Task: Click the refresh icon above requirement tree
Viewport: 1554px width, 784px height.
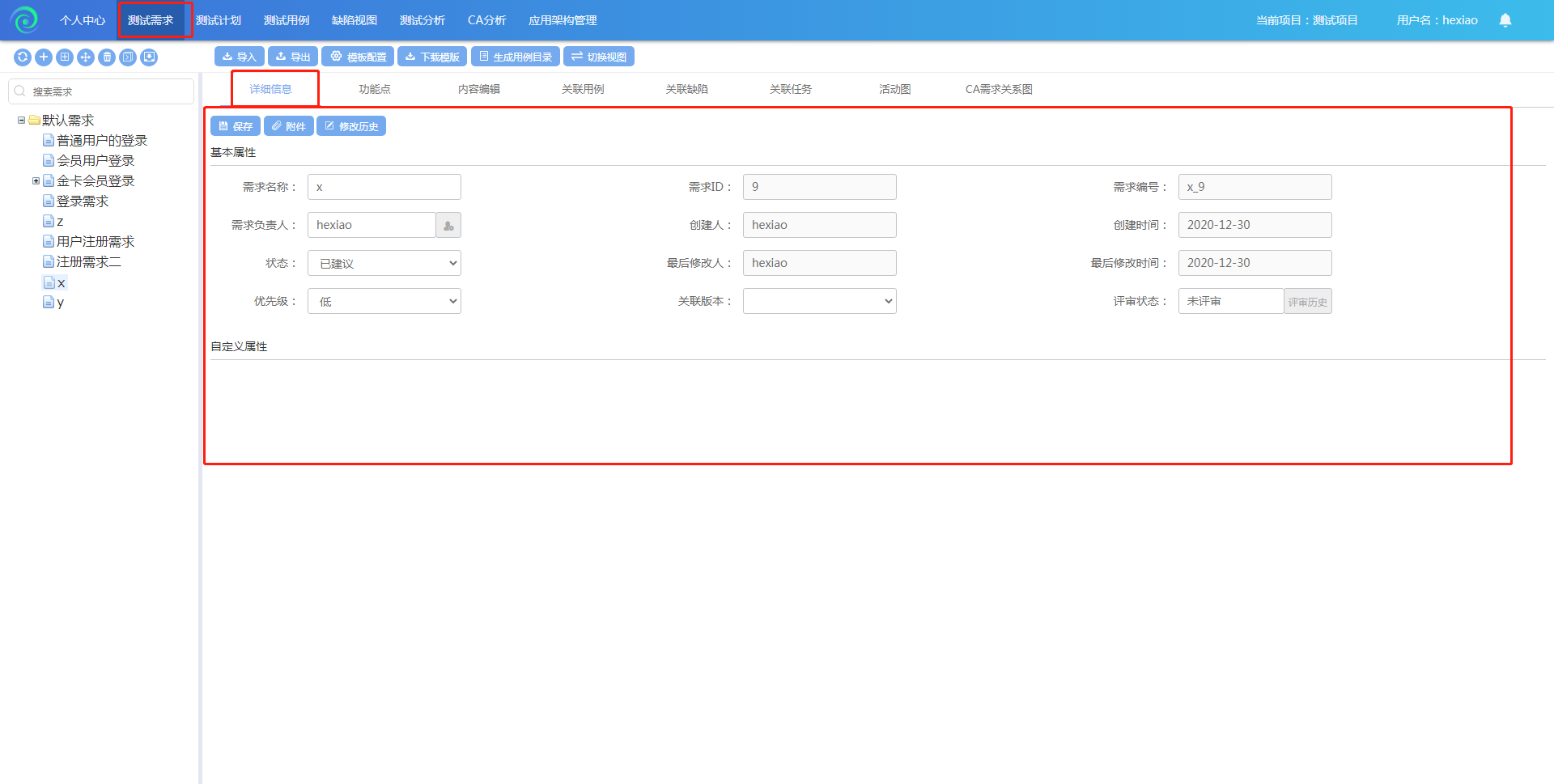Action: pyautogui.click(x=23, y=57)
